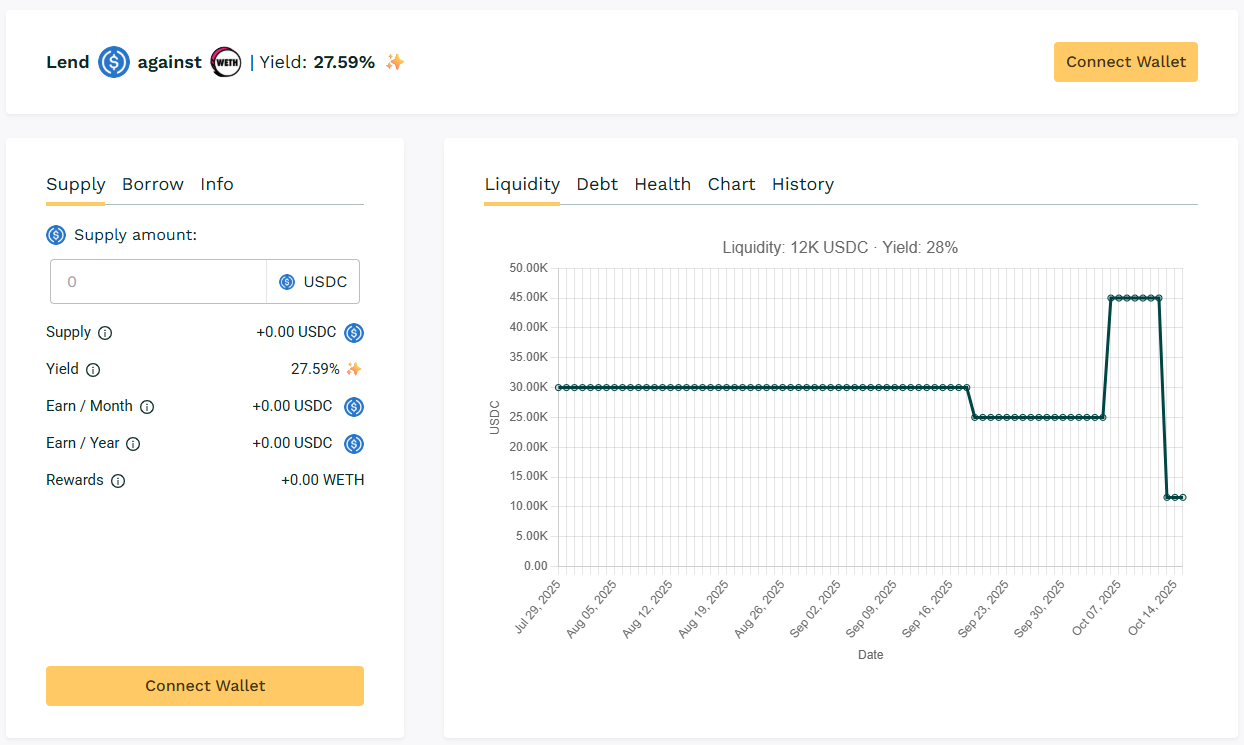Switch to the Borrow tab
The image size is (1244, 745).
pyautogui.click(x=153, y=184)
